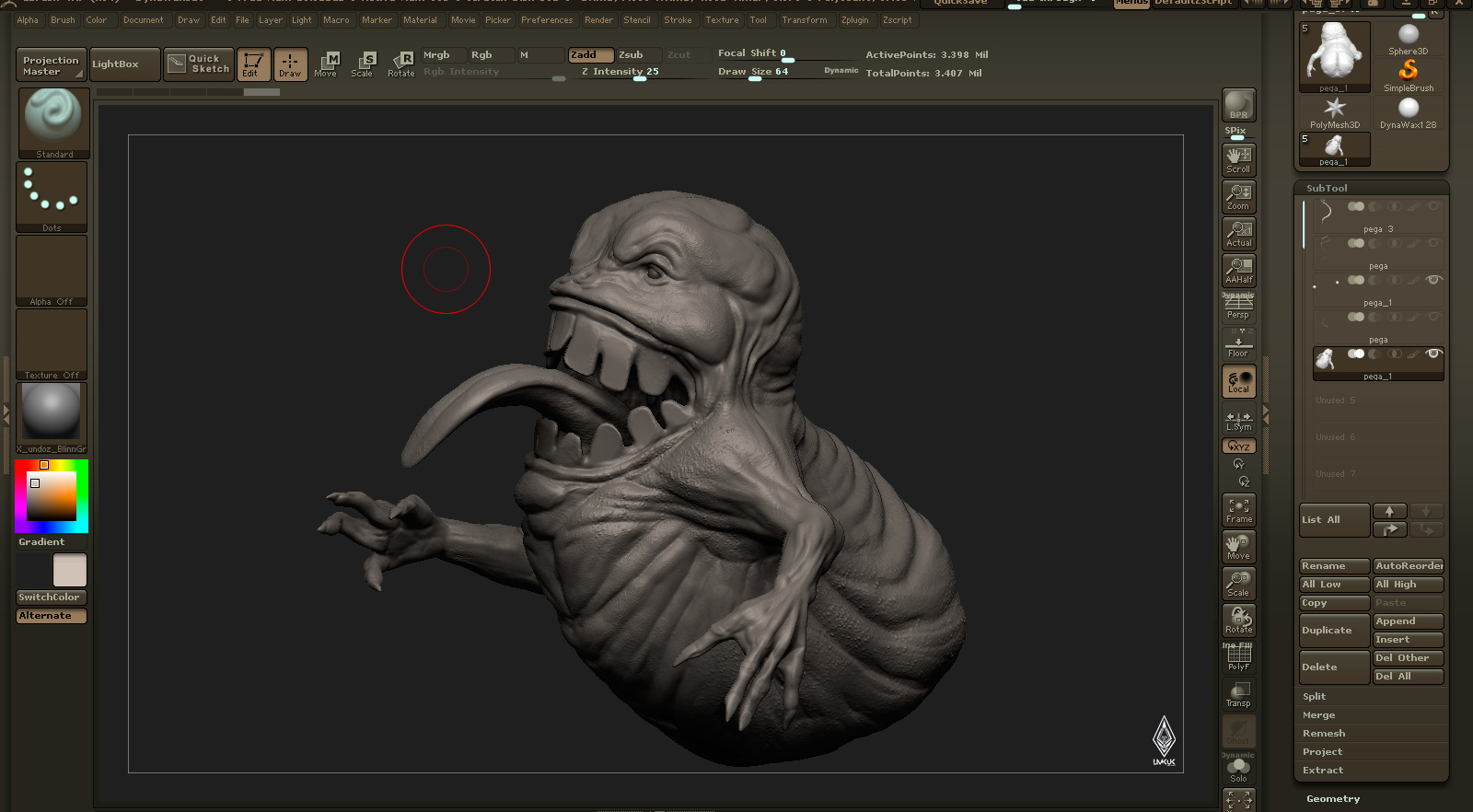Pick a color in the color picker square
This screenshot has height=812, width=1473.
click(x=52, y=496)
